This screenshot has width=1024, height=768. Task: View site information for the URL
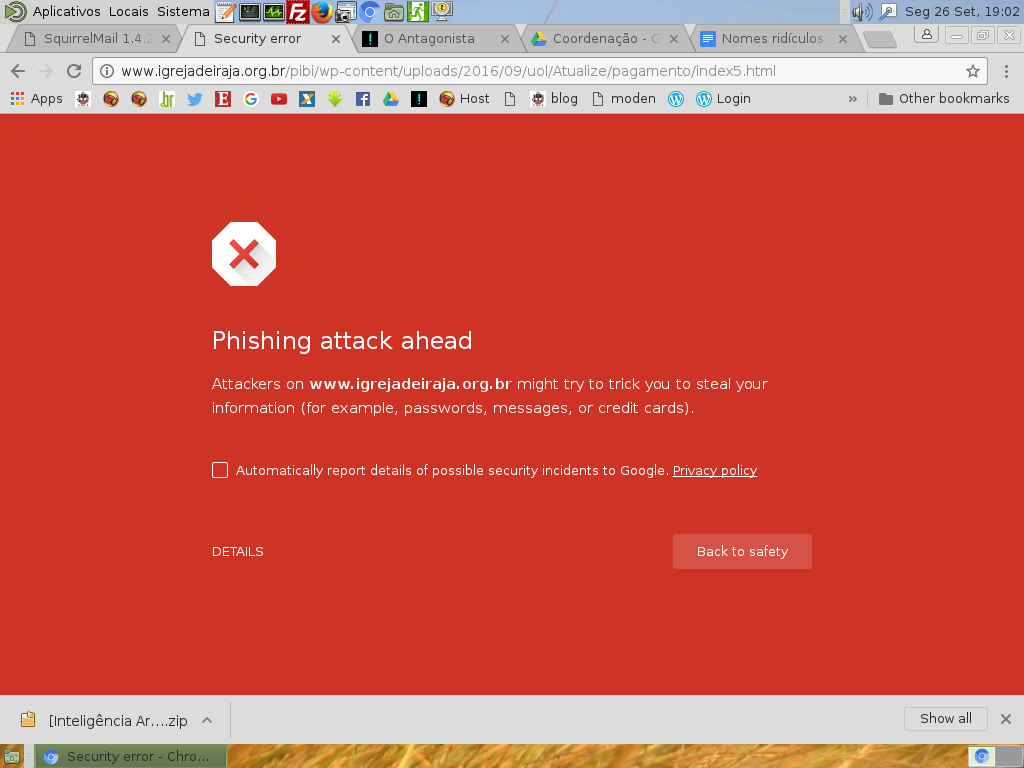click(107, 71)
